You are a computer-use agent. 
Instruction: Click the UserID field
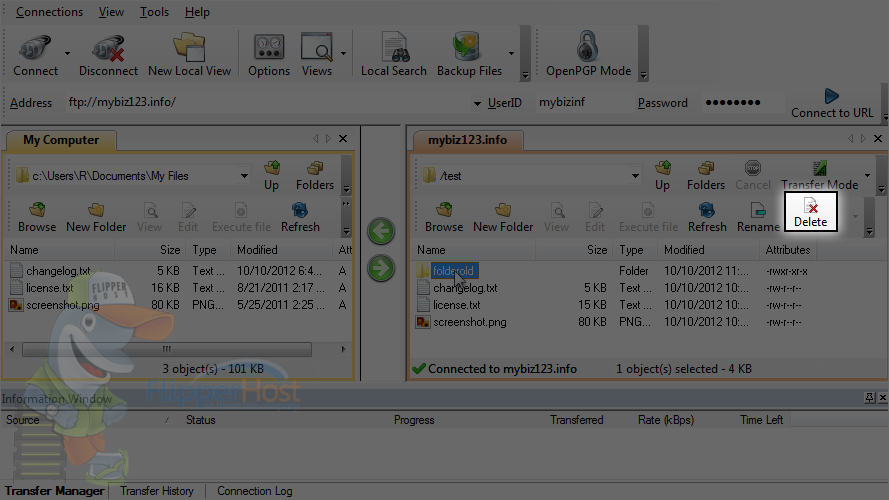tap(583, 103)
